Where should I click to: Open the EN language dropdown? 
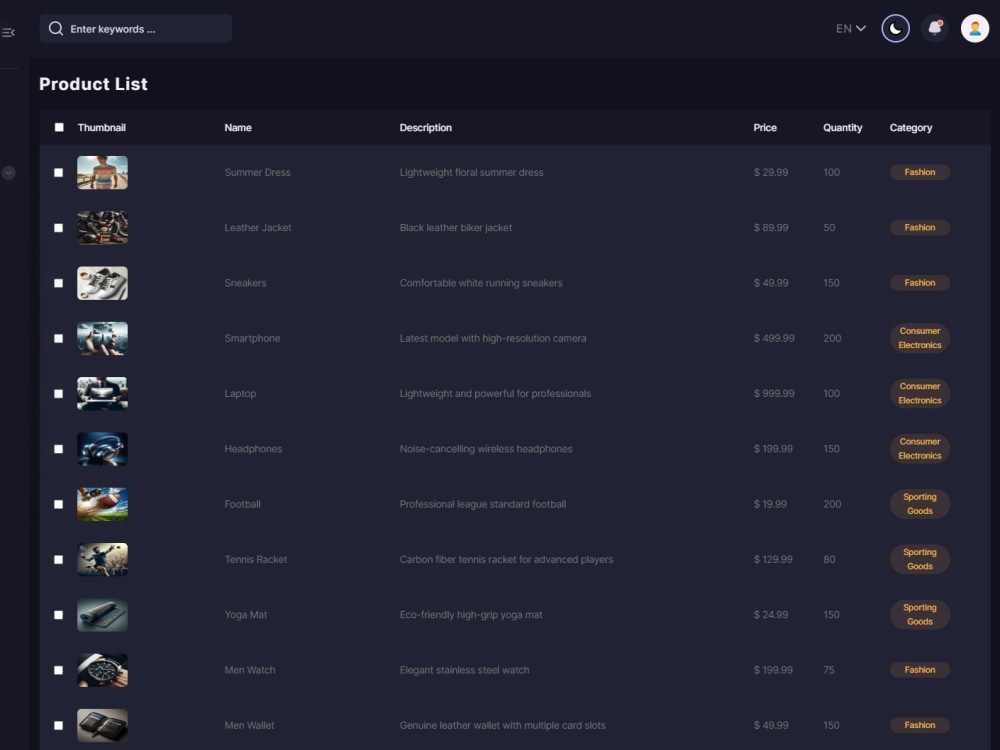click(x=851, y=29)
